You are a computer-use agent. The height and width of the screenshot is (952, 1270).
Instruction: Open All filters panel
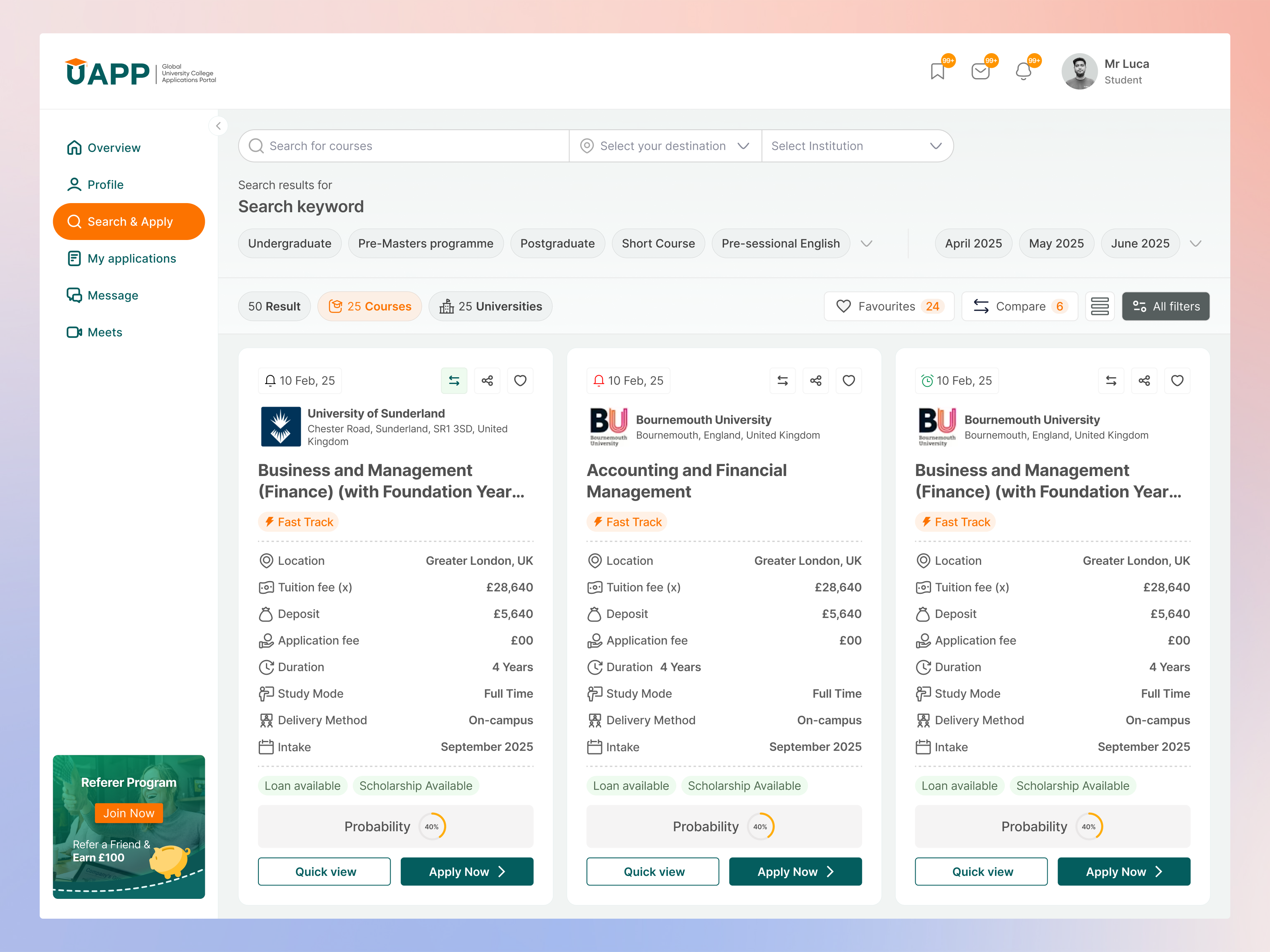(1166, 307)
